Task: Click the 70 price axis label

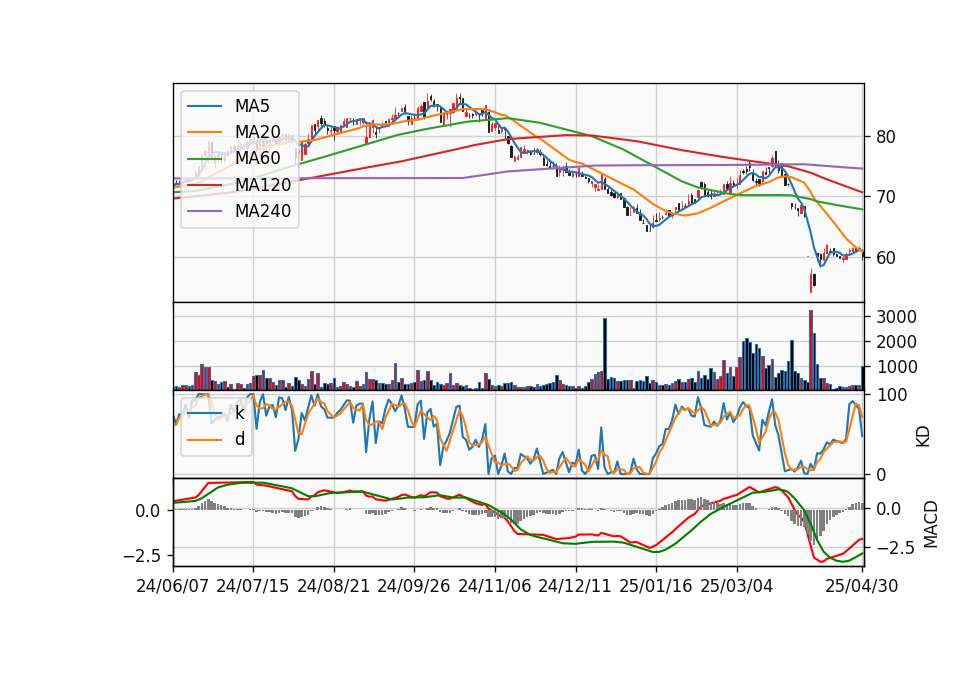Action: pos(886,197)
